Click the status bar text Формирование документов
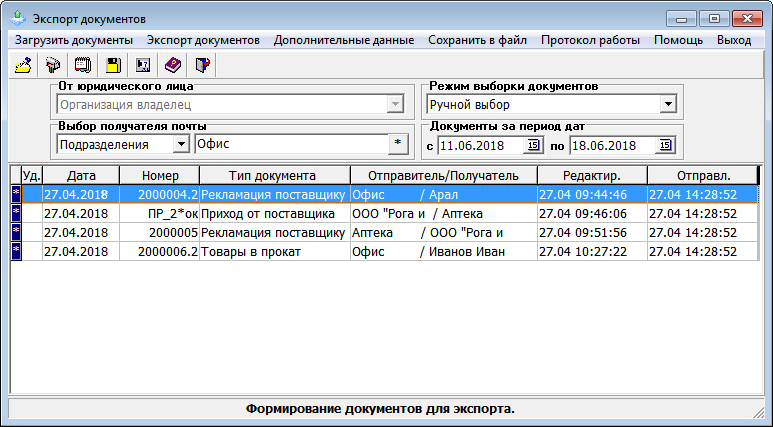773x427 pixels. click(x=380, y=409)
